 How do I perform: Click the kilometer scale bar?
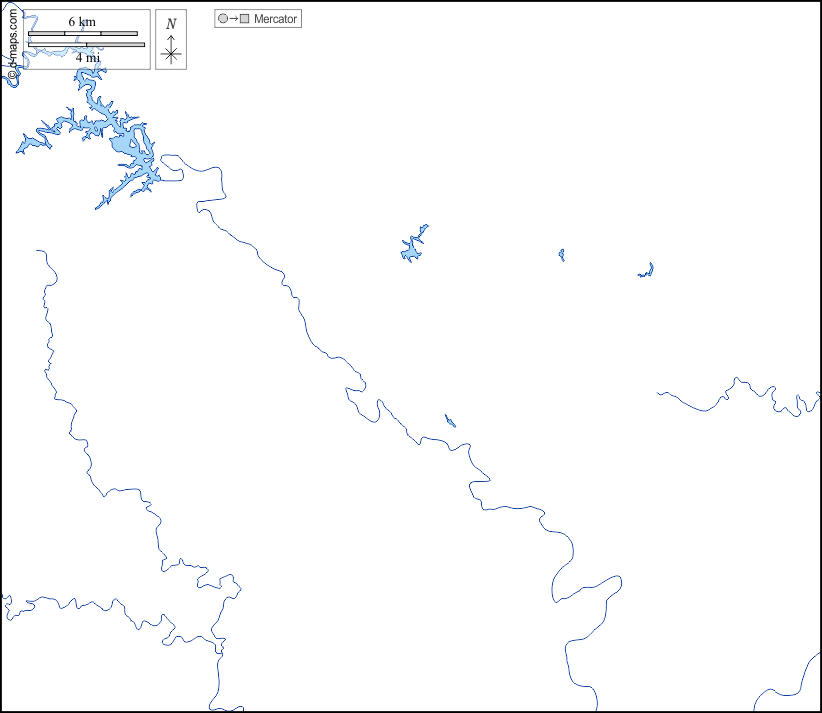tap(83, 34)
